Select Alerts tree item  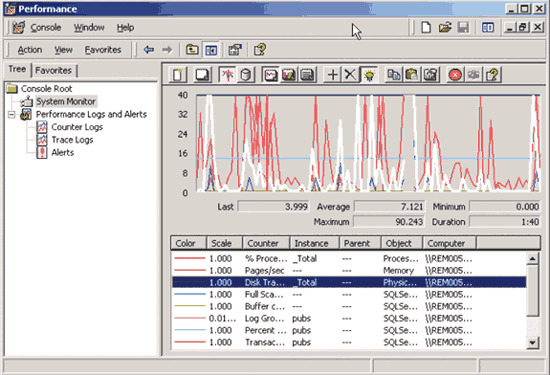(x=62, y=153)
